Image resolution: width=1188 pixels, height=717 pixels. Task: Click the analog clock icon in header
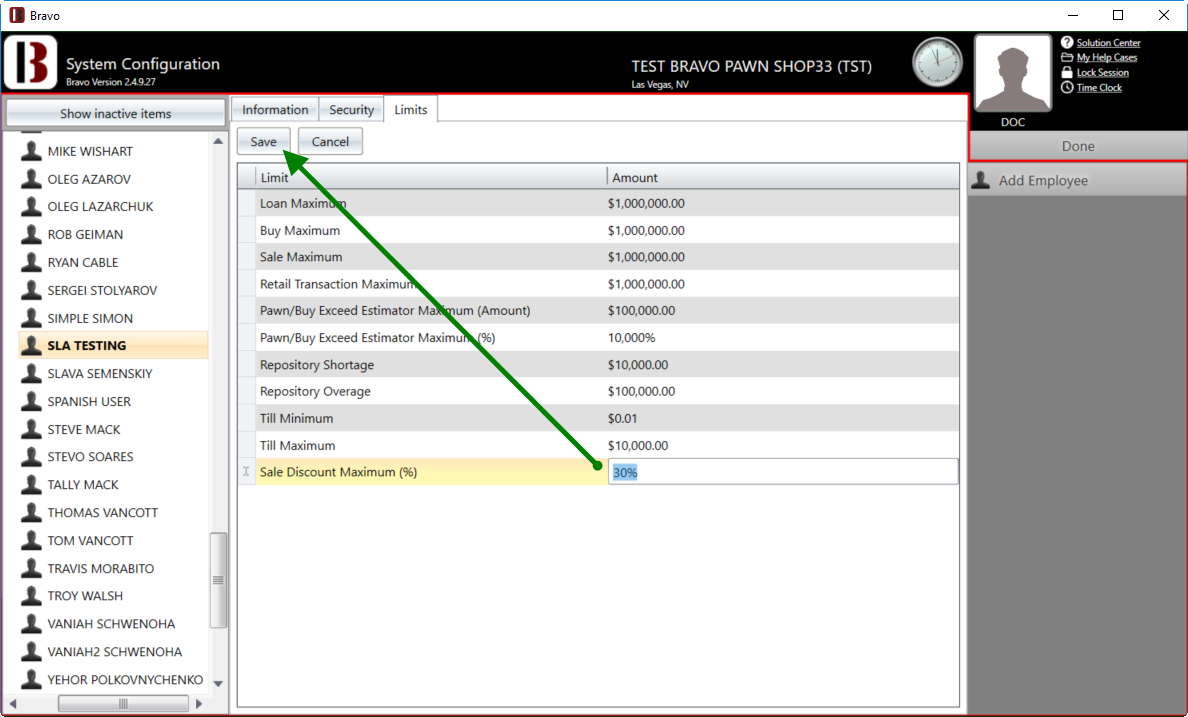(x=937, y=62)
